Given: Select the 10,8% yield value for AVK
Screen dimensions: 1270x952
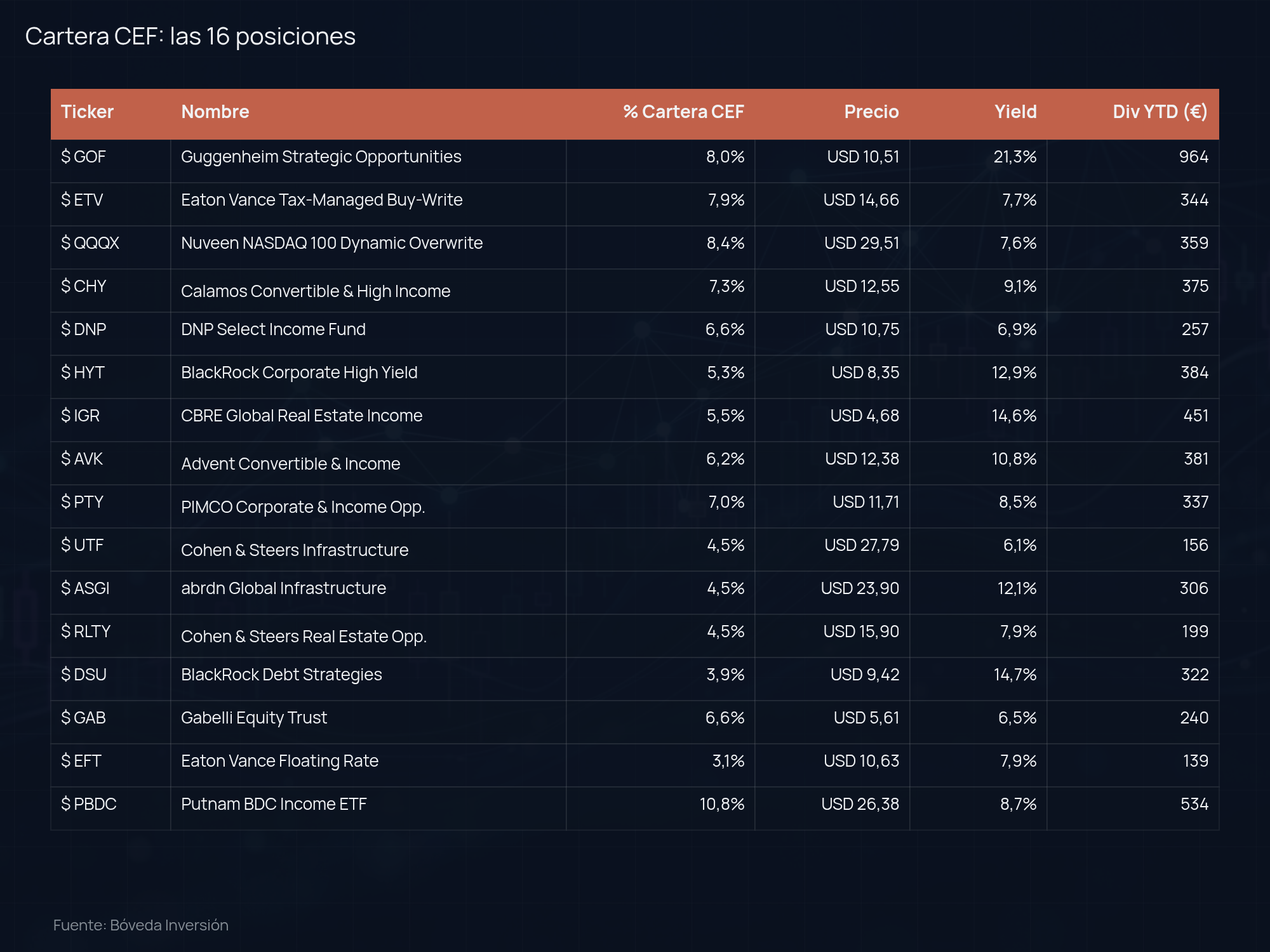Looking at the screenshot, I should 1014,459.
